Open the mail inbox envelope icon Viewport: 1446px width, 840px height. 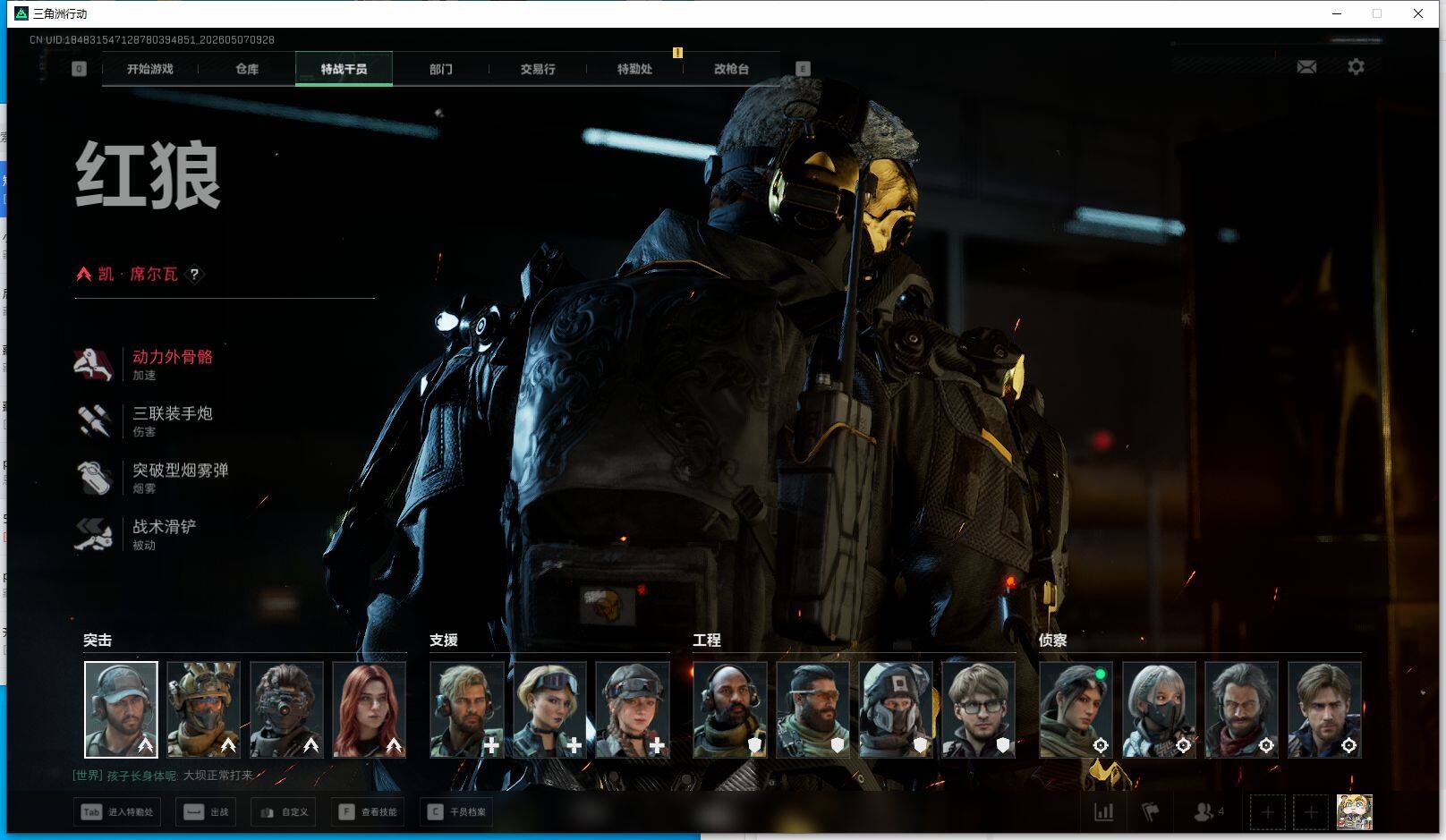click(1306, 67)
